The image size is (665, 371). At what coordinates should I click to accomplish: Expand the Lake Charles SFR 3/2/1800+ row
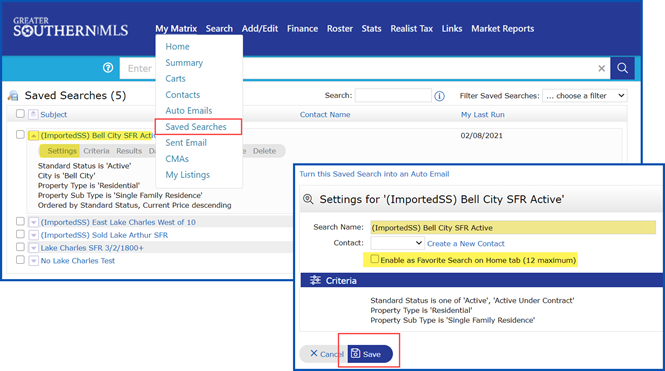click(x=34, y=248)
